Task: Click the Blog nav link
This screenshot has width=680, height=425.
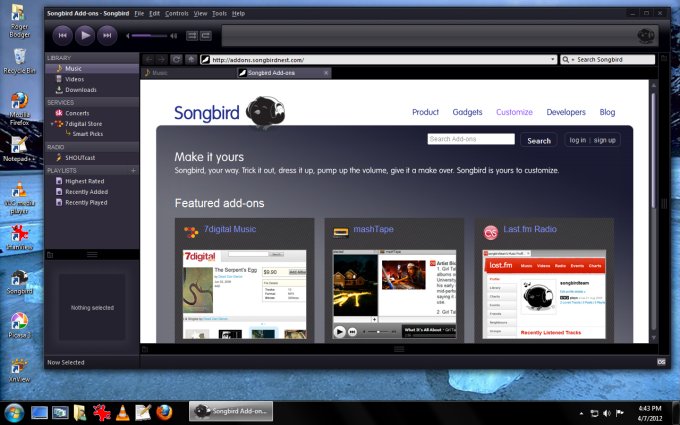Action: point(607,112)
